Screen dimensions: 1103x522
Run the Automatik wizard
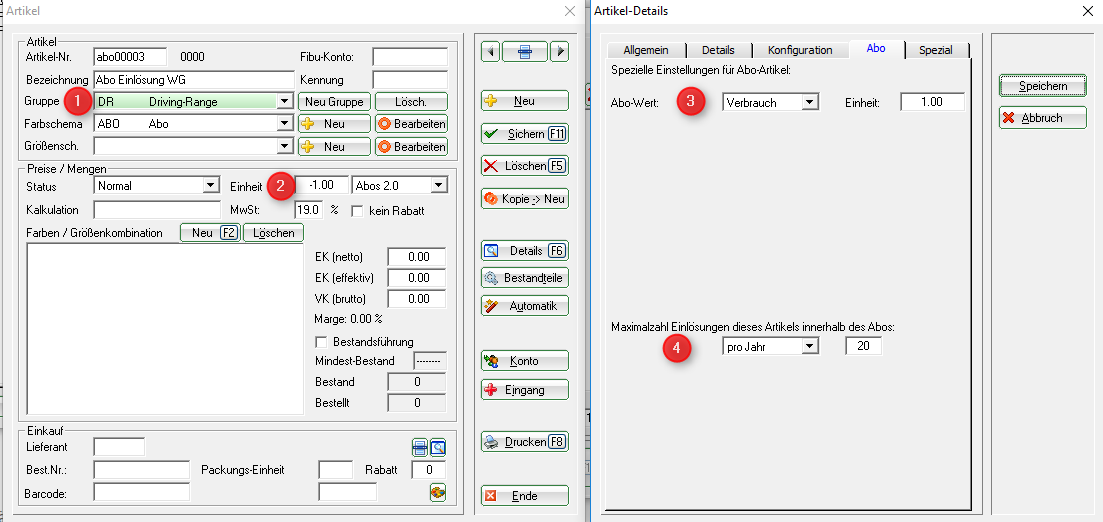click(525, 306)
